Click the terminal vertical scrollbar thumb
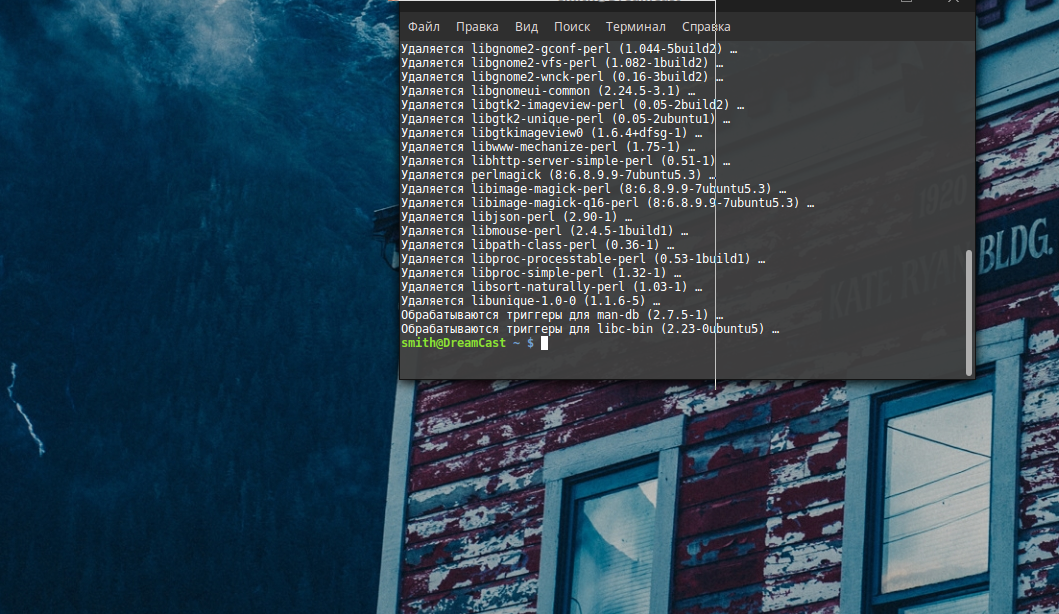 point(968,313)
